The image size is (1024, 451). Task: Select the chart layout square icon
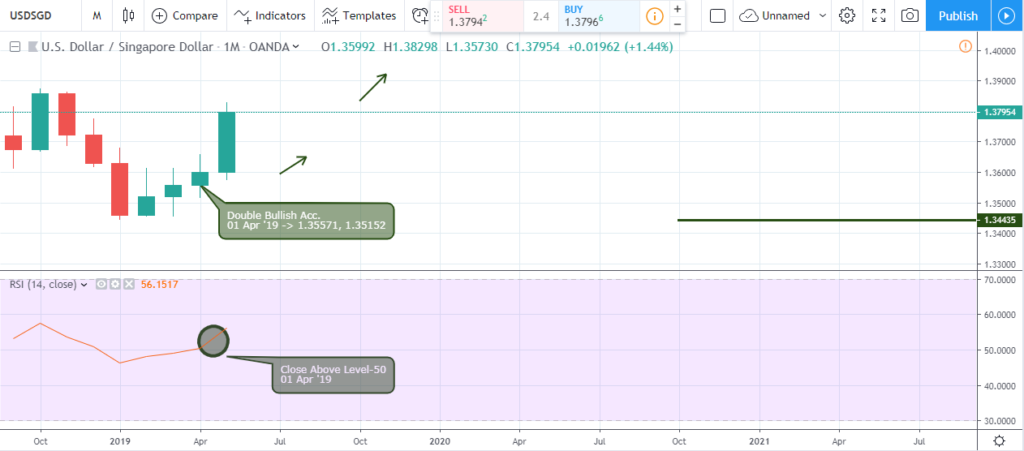click(718, 16)
